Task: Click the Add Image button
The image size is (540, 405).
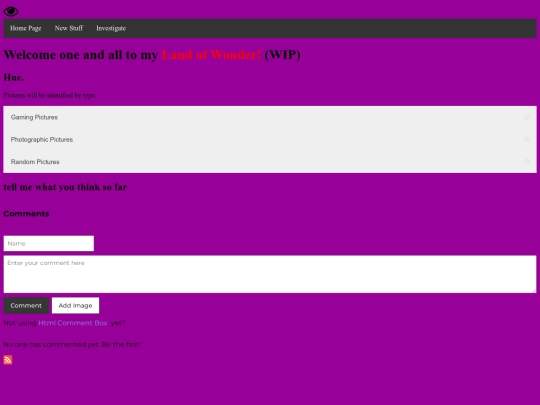Action: 75,305
